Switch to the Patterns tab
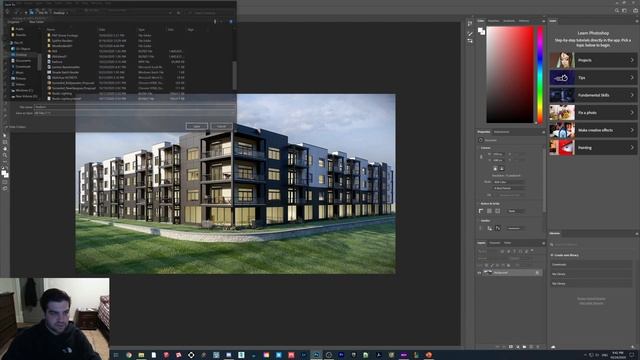The width and height of the screenshot is (640, 360). click(524, 21)
